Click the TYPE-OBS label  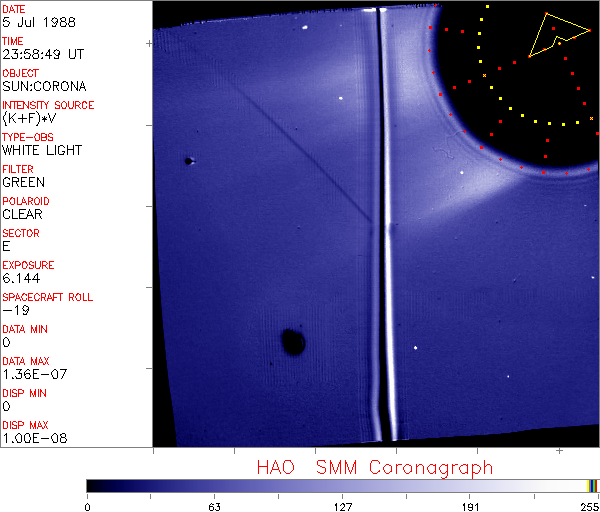click(28, 137)
